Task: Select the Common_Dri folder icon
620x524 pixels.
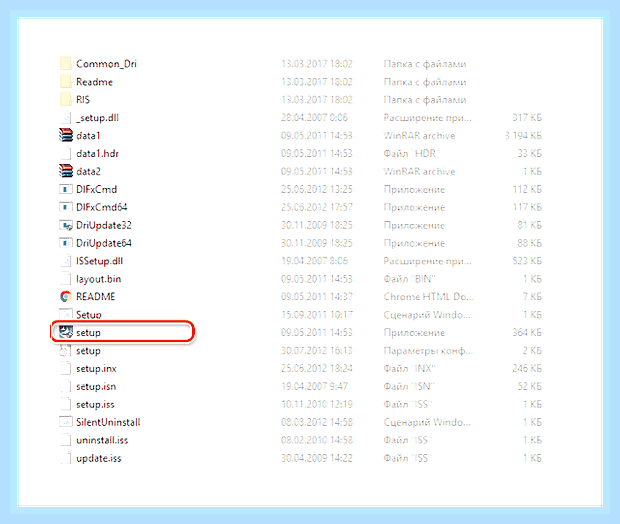Action: pos(66,64)
